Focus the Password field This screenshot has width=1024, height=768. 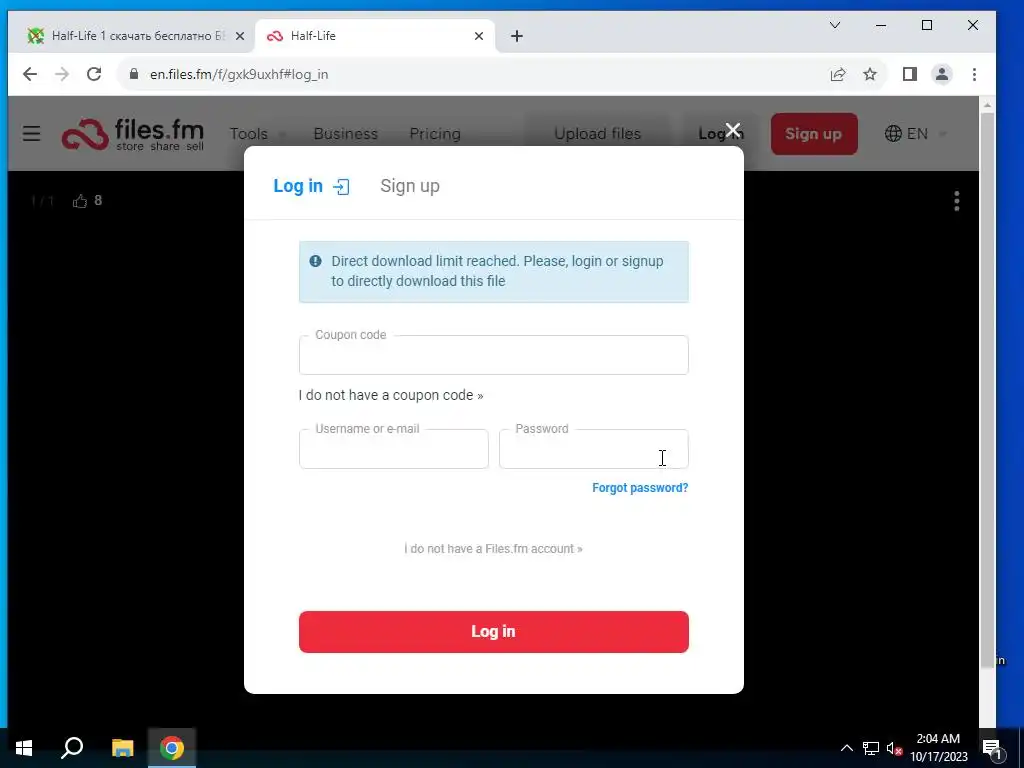click(594, 449)
